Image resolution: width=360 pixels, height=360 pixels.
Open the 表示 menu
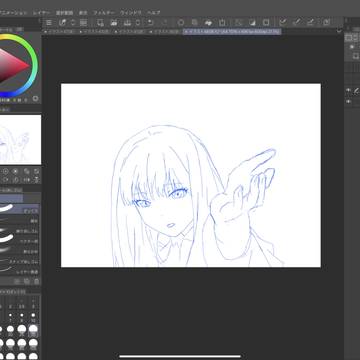tap(83, 13)
